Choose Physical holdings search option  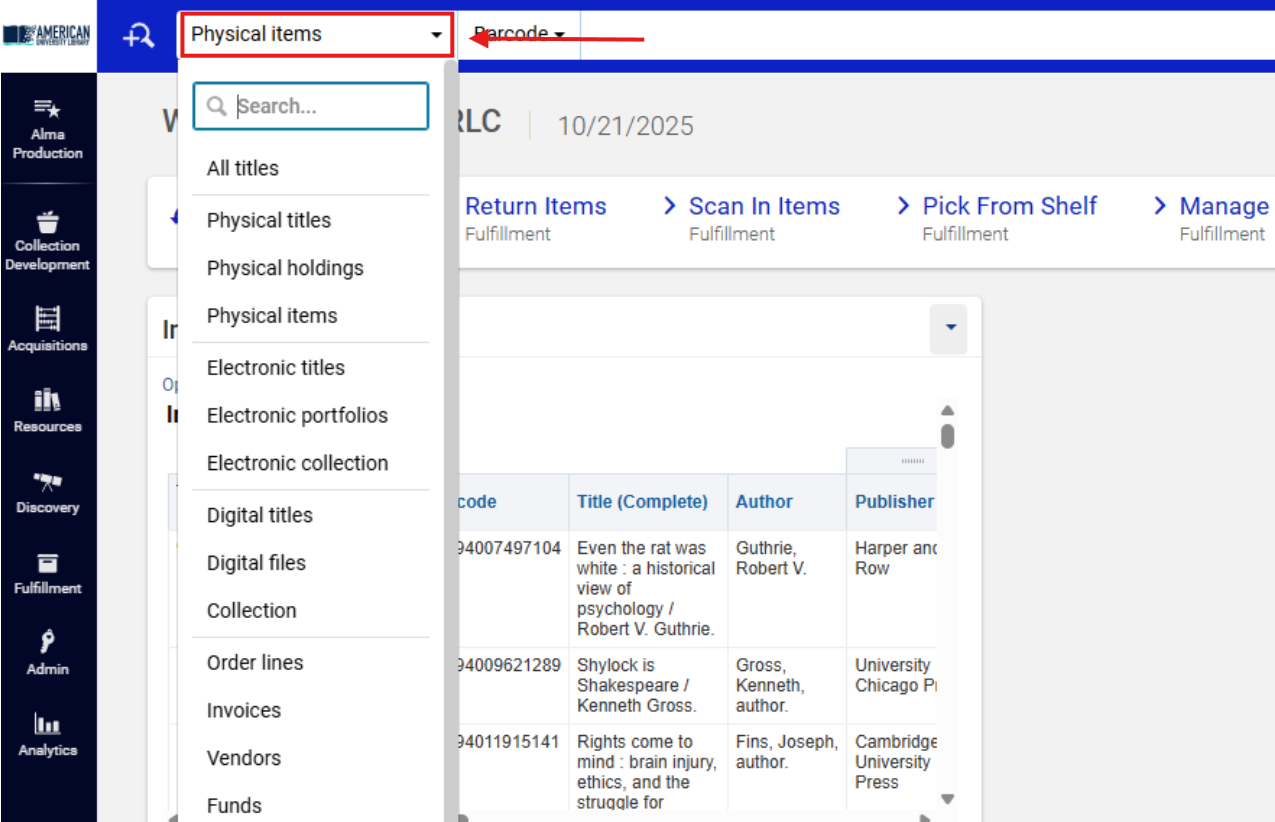[285, 268]
